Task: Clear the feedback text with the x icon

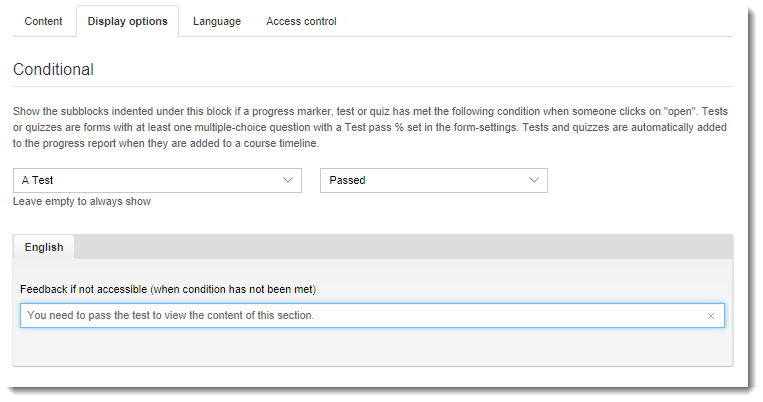Action: tap(710, 316)
